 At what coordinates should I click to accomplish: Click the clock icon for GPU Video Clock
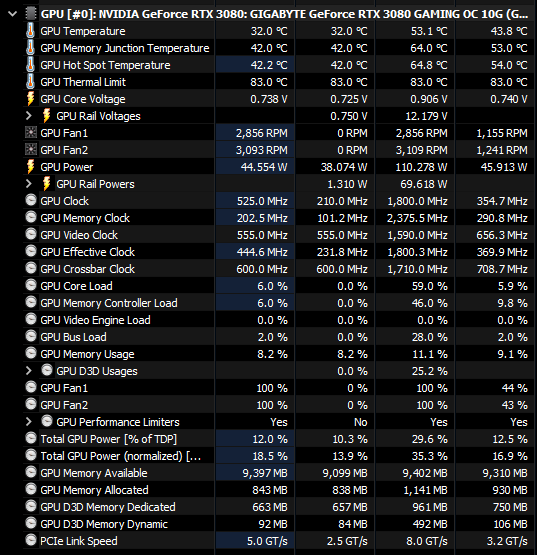click(31, 234)
